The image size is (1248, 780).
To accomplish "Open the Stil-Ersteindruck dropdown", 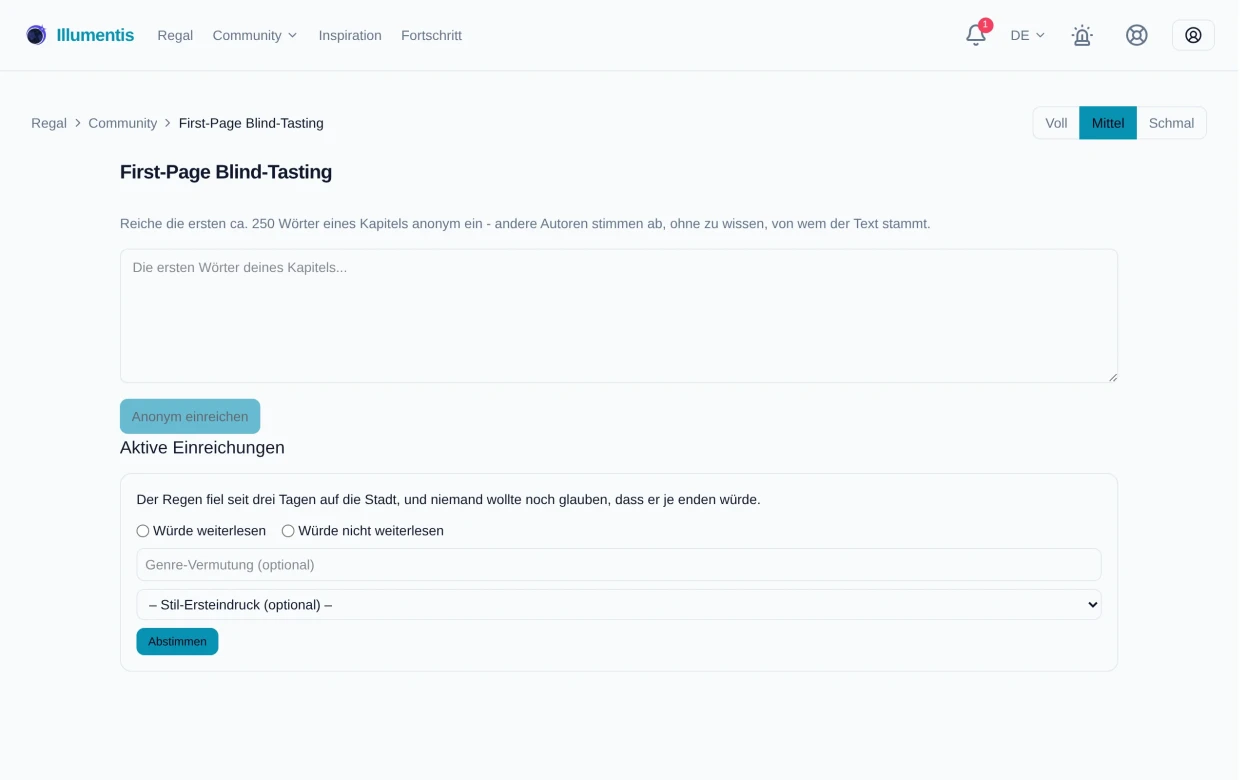I will click(x=619, y=604).
